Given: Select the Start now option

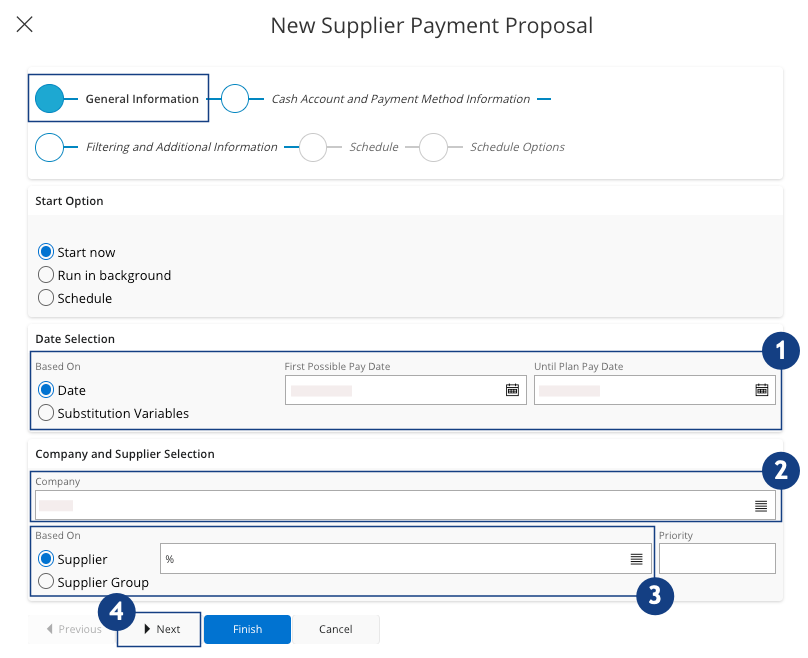Looking at the screenshot, I should (45, 252).
